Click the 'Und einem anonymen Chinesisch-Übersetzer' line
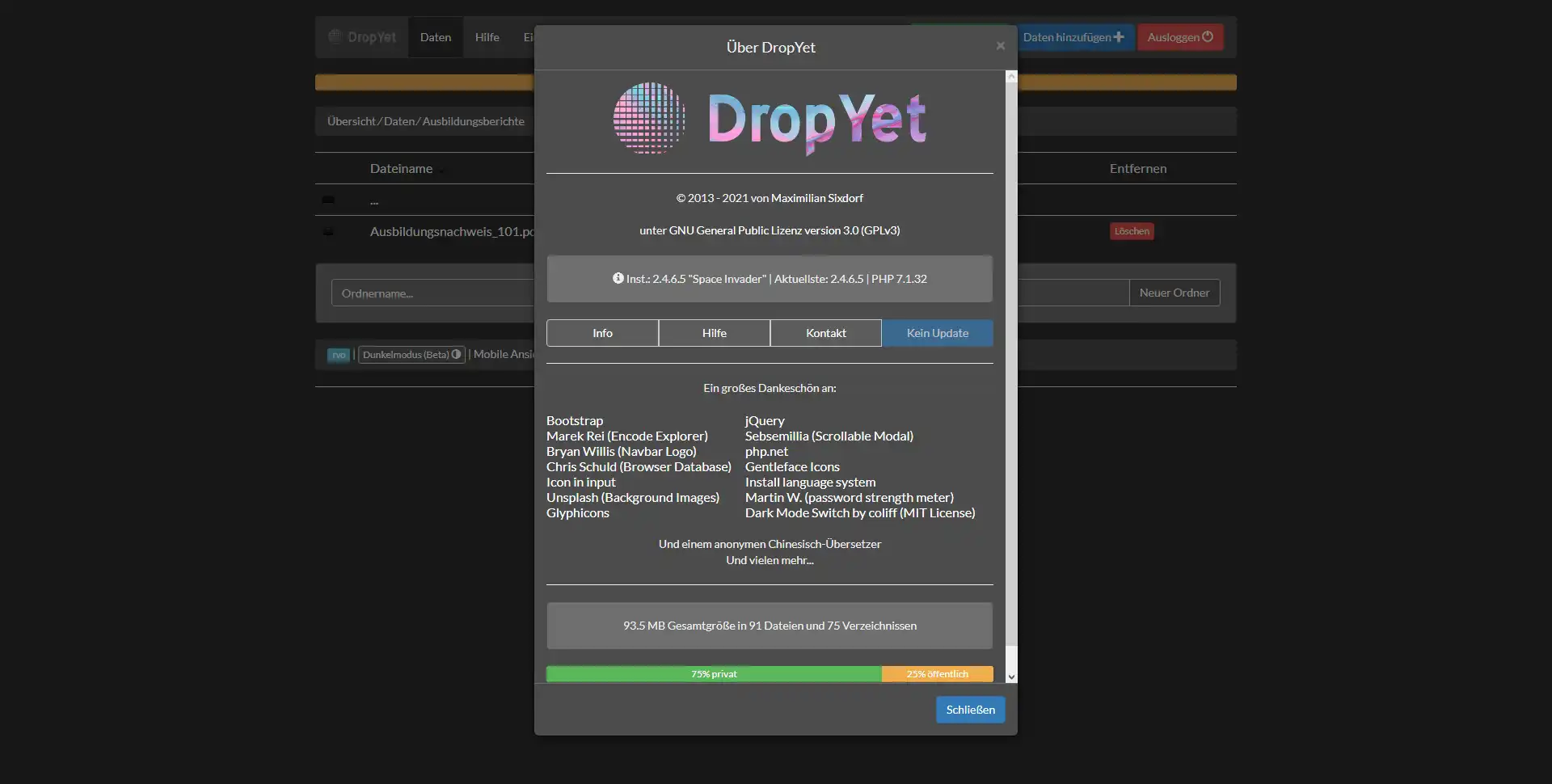The height and width of the screenshot is (784, 1552). (770, 544)
